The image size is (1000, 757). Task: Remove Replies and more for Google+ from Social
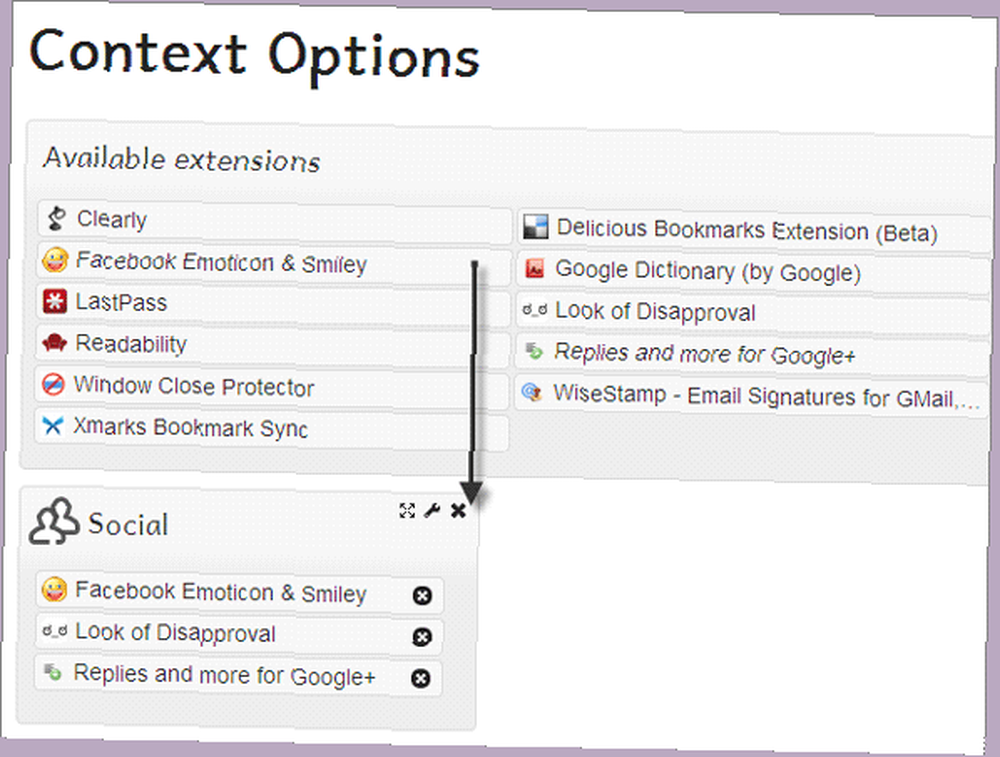(421, 678)
